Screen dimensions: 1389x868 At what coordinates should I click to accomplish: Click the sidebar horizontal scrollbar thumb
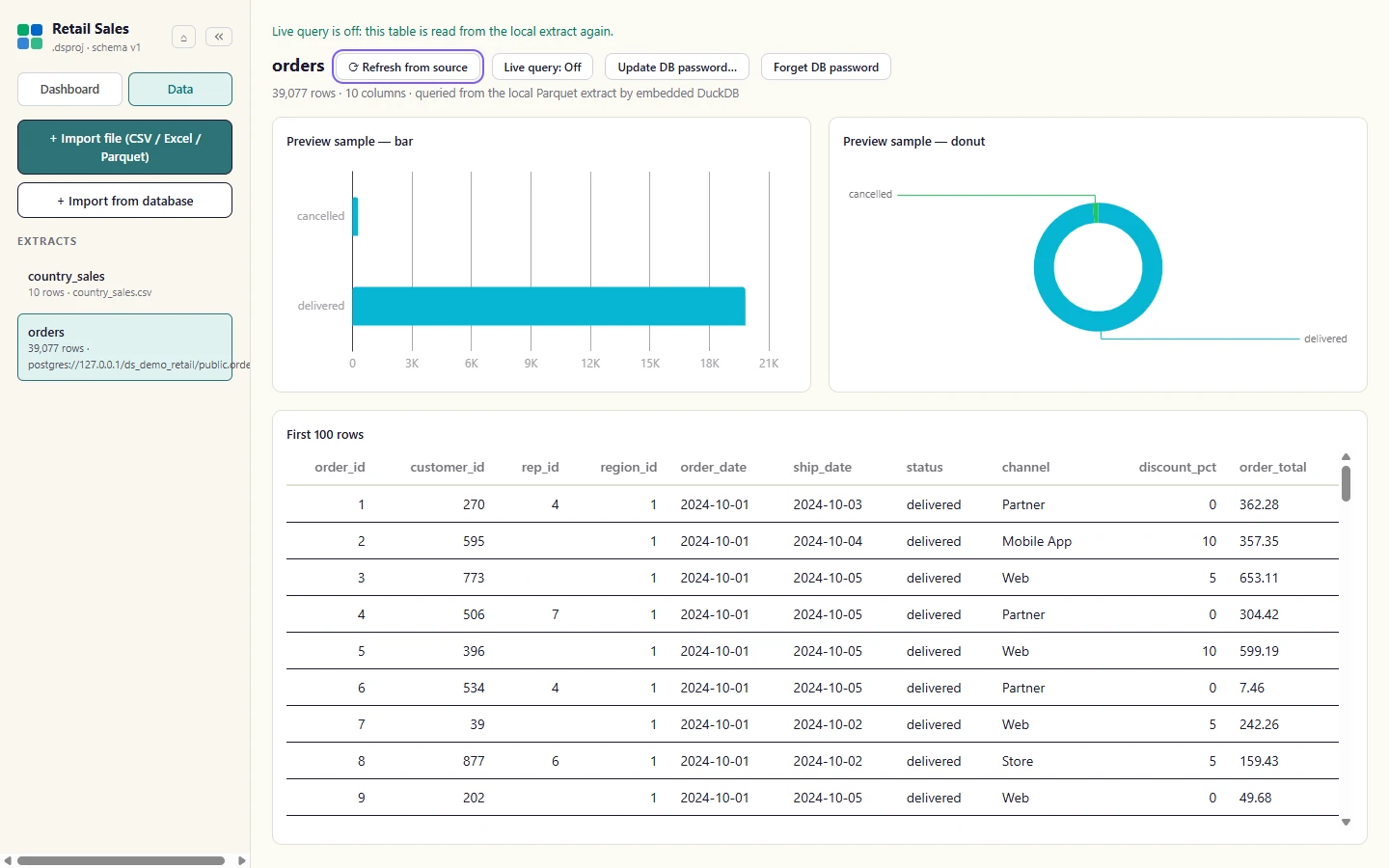pos(121,861)
